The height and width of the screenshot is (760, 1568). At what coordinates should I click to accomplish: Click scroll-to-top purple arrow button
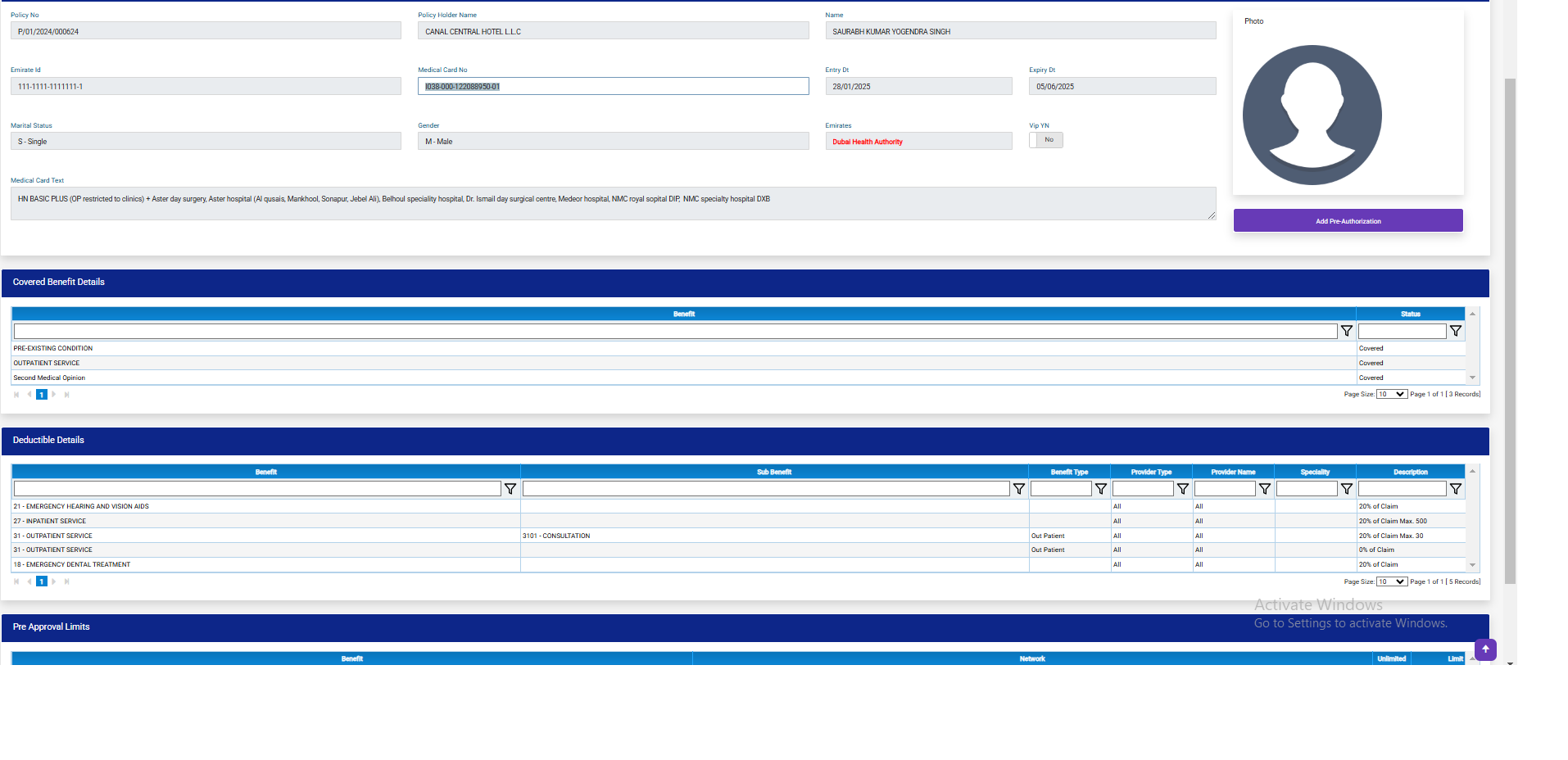tap(1485, 649)
